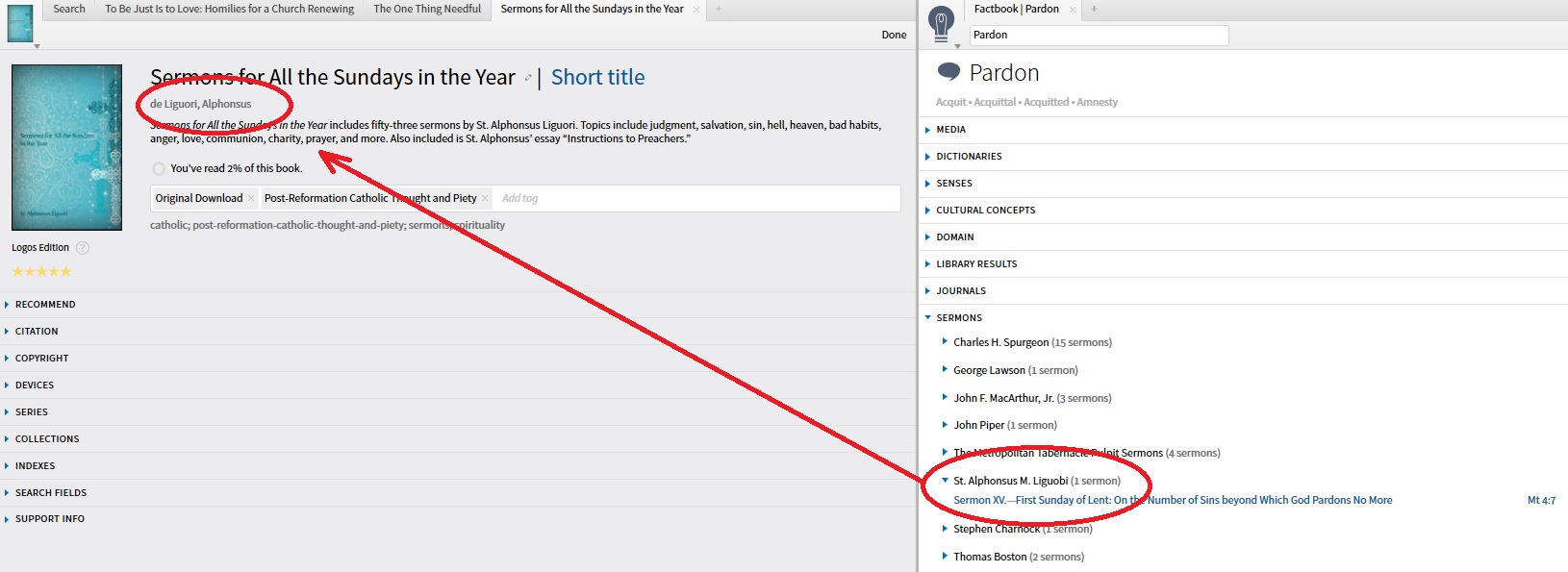
Task: Close the Factbook Pardon tab
Action: (1073, 10)
